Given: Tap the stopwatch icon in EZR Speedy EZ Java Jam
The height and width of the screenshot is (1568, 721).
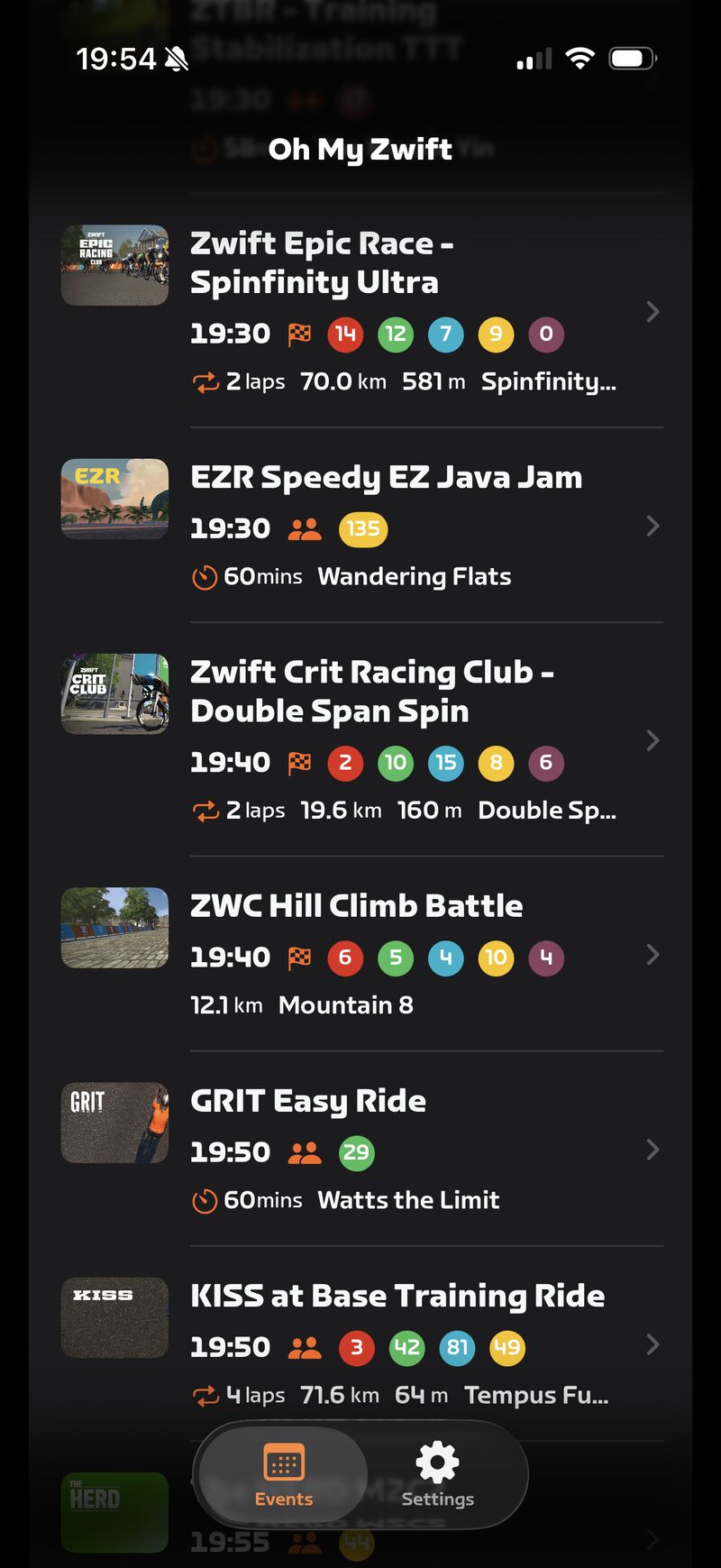Looking at the screenshot, I should pos(205,577).
